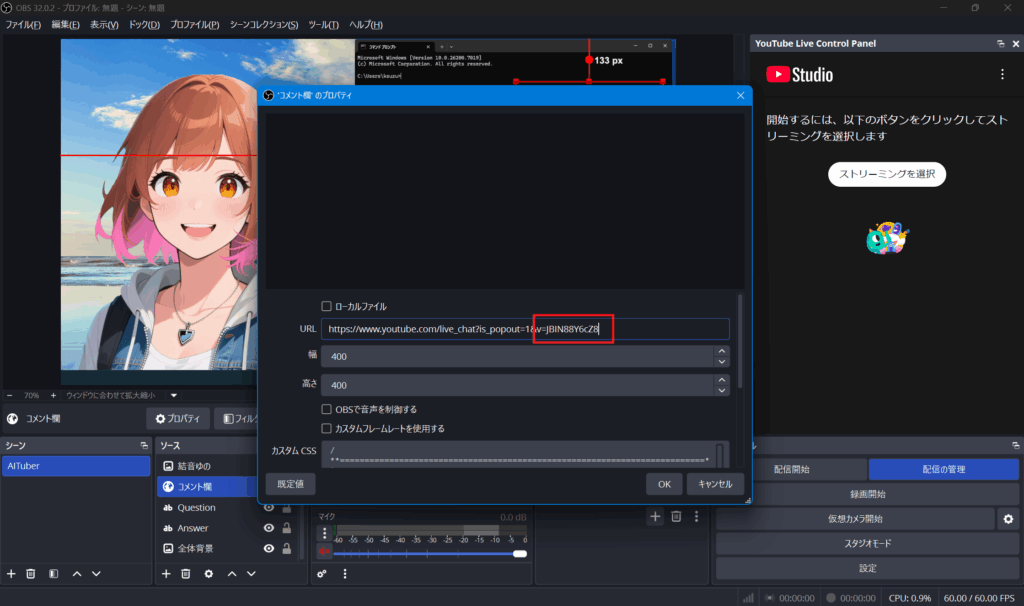Move selected source up with arrow icon

[x=232, y=574]
